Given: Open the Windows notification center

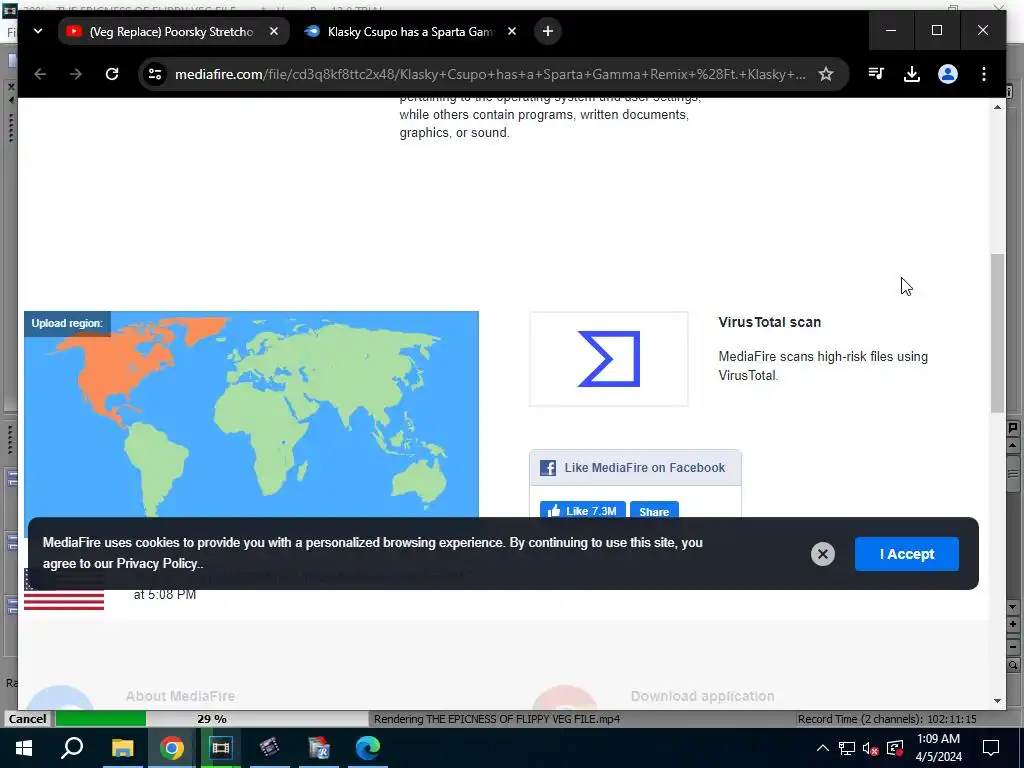Looking at the screenshot, I should point(991,748).
